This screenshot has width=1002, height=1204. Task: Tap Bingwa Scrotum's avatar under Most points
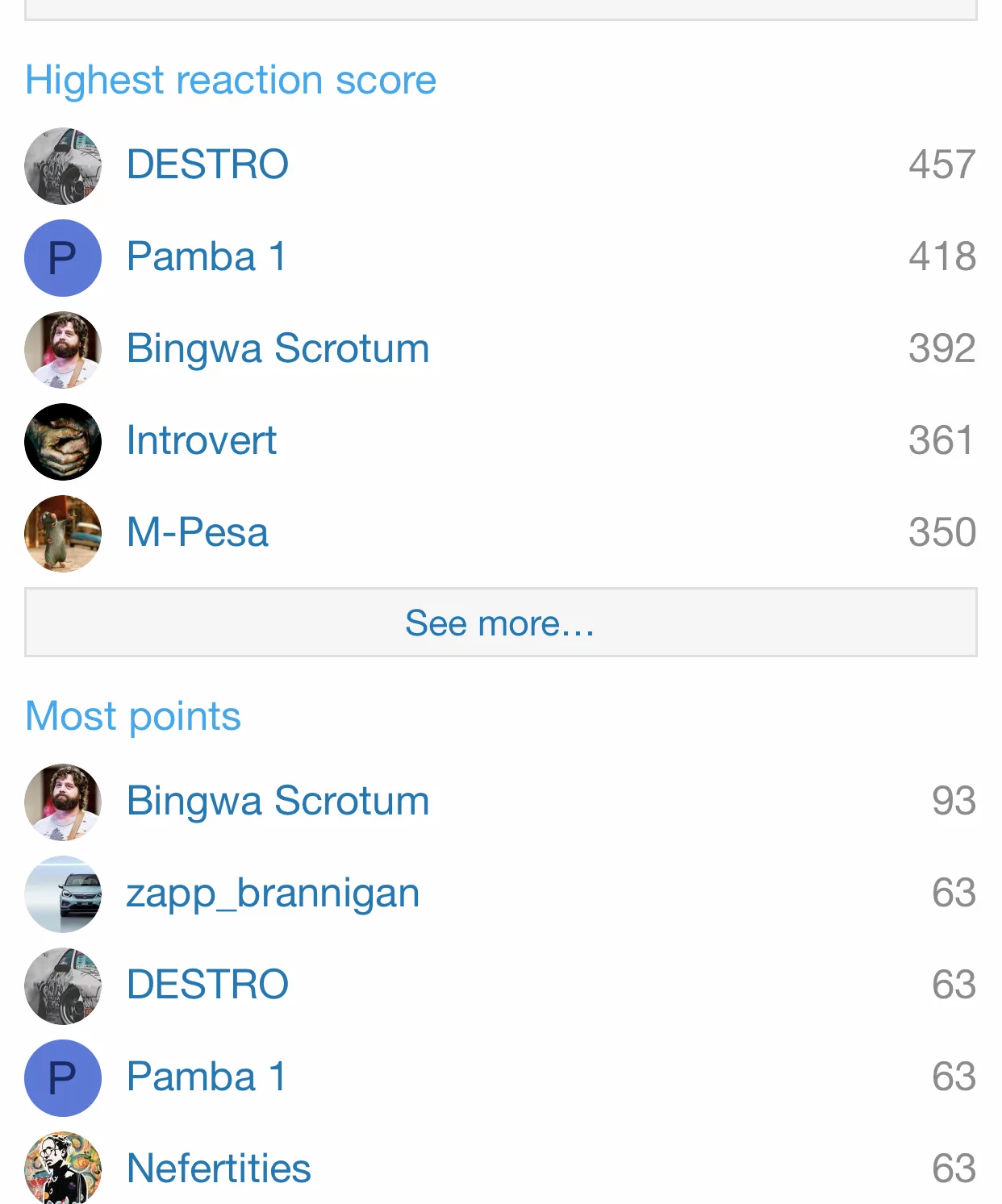pyautogui.click(x=63, y=802)
